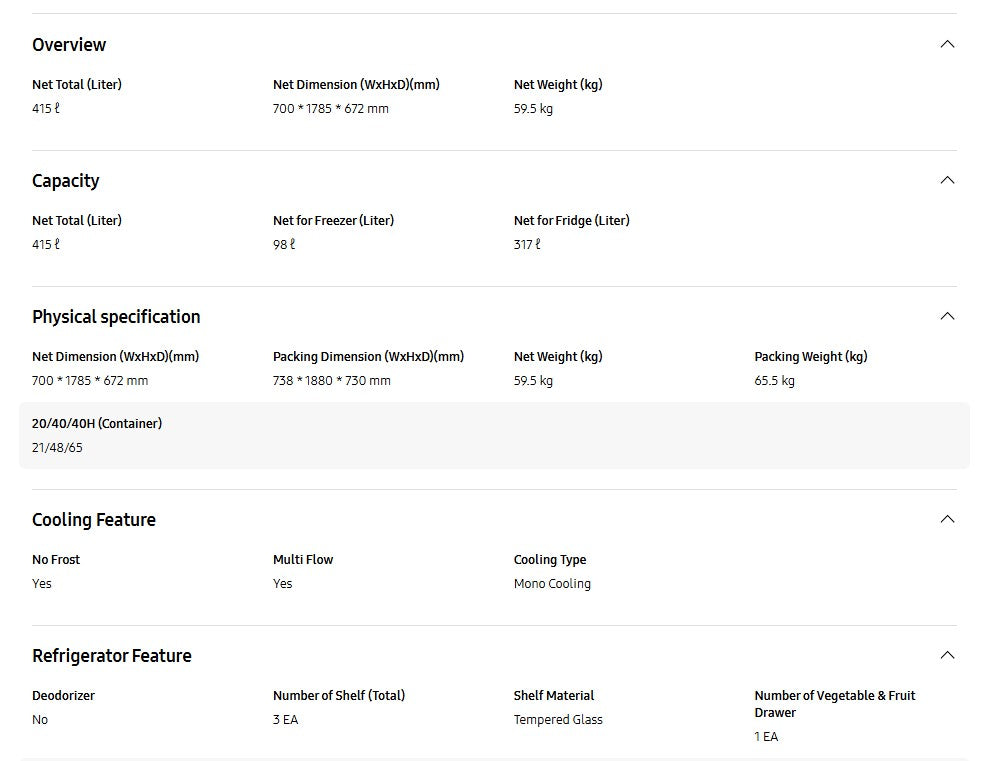Screen dimensions: 999x761
Task: Click the Net for Fridge (Liter) label
Action: click(571, 221)
